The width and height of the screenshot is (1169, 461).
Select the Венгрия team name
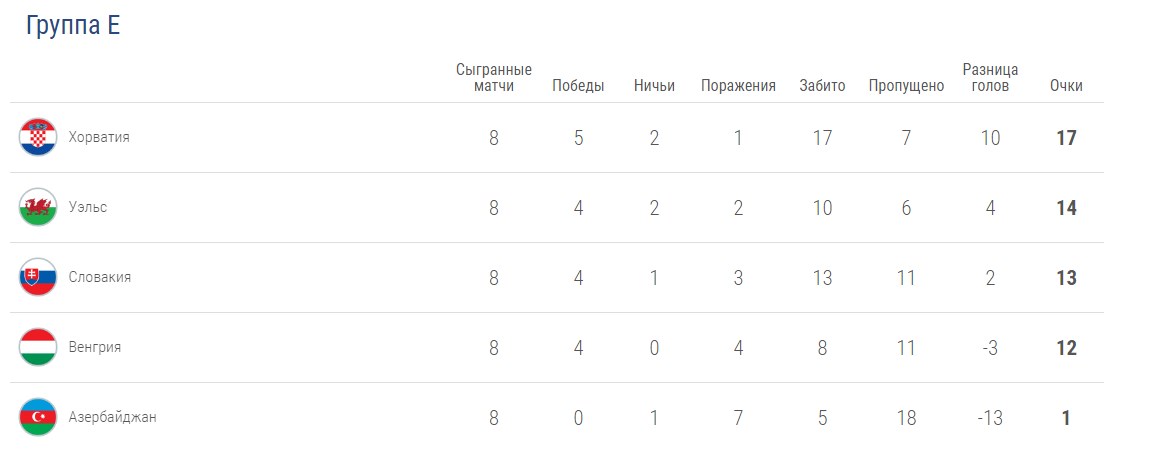click(x=95, y=347)
